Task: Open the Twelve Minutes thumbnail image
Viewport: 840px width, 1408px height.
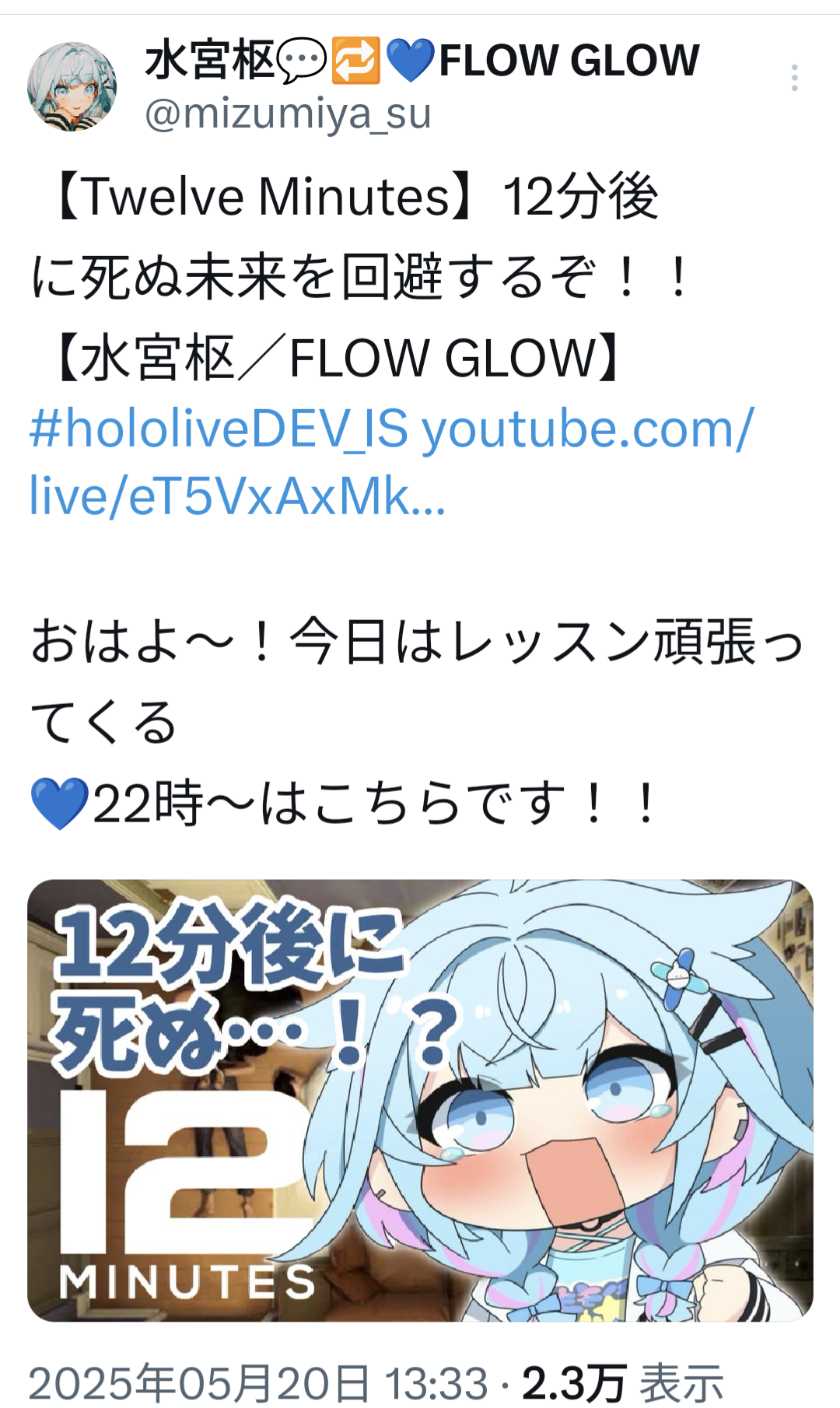Action: click(420, 1100)
